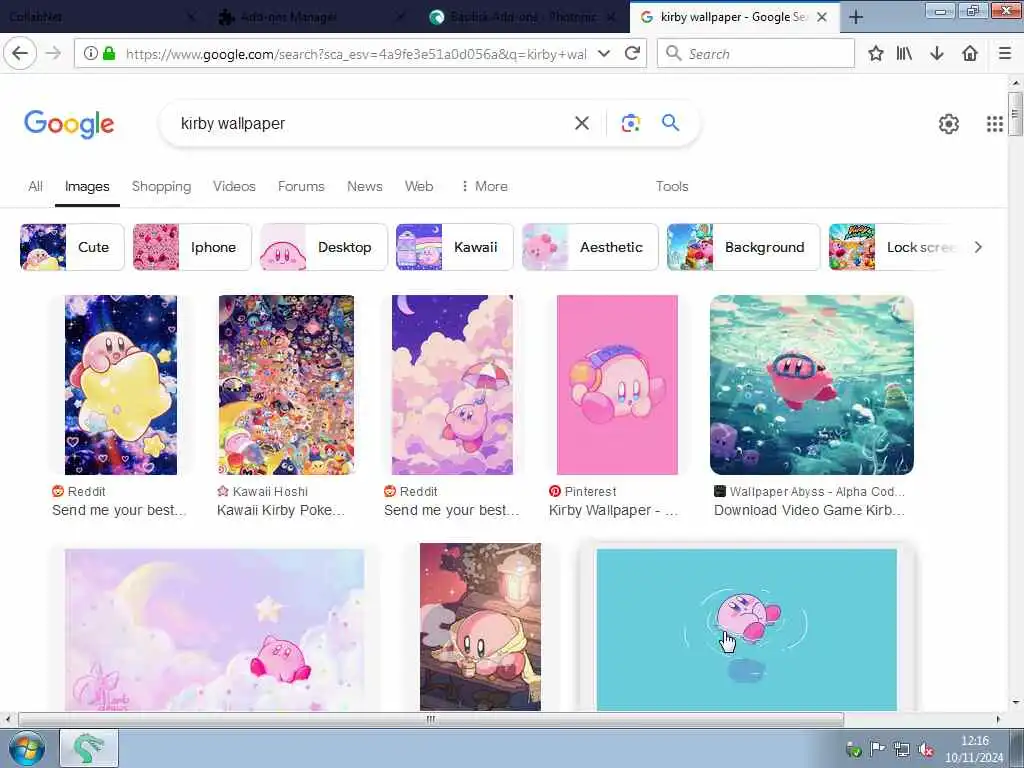1024x768 pixels.
Task: Submit search with blue magnifier icon
Action: (x=670, y=122)
